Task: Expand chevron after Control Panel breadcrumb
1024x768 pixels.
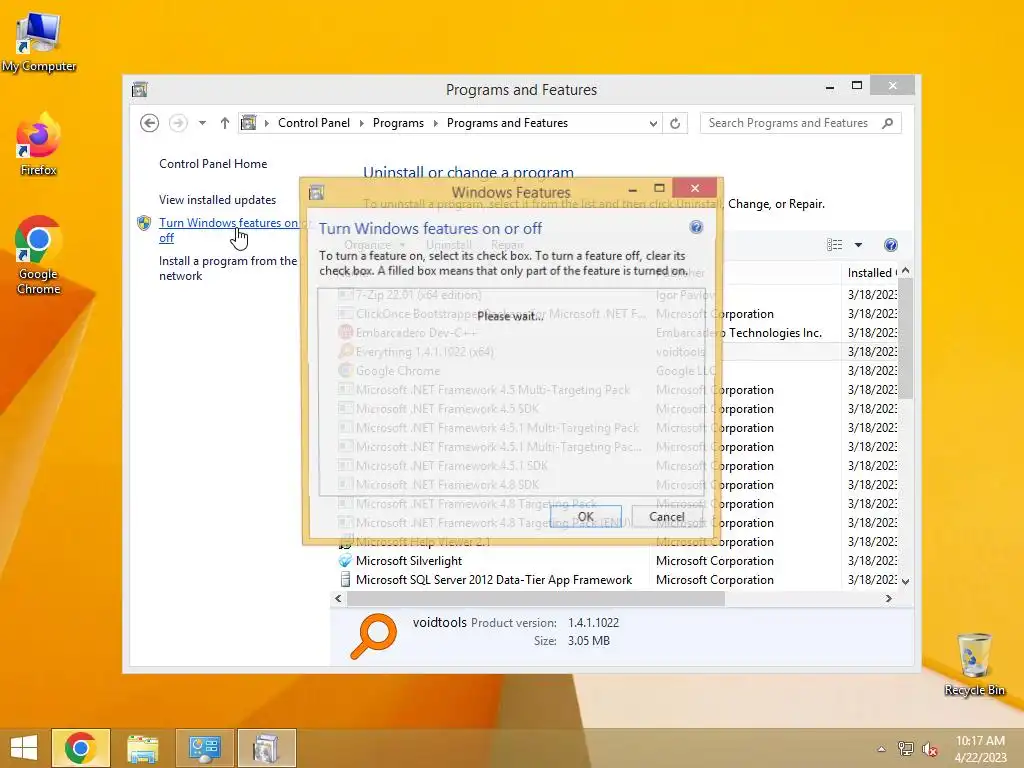Action: point(361,123)
